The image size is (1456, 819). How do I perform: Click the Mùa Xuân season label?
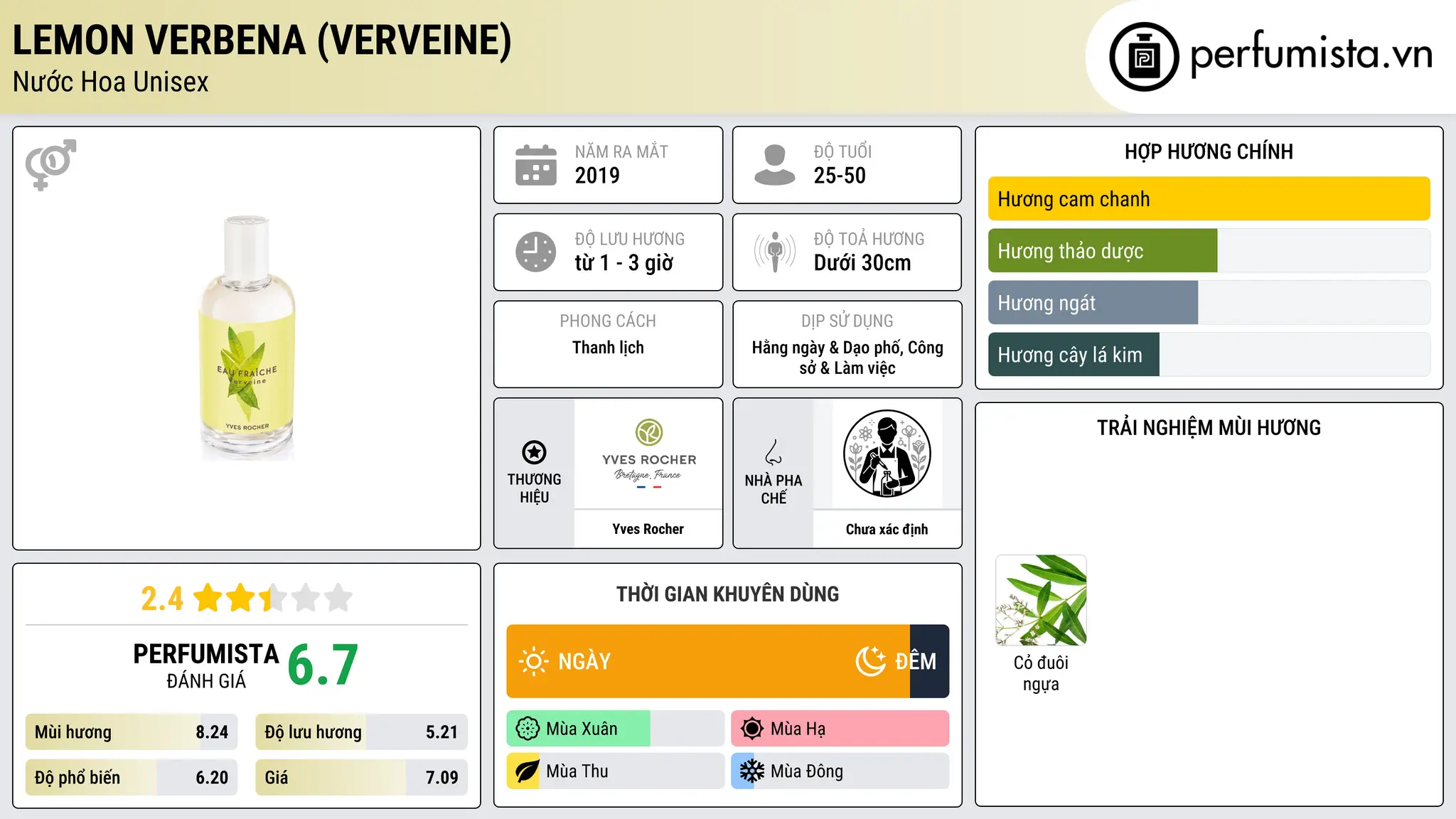click(582, 729)
